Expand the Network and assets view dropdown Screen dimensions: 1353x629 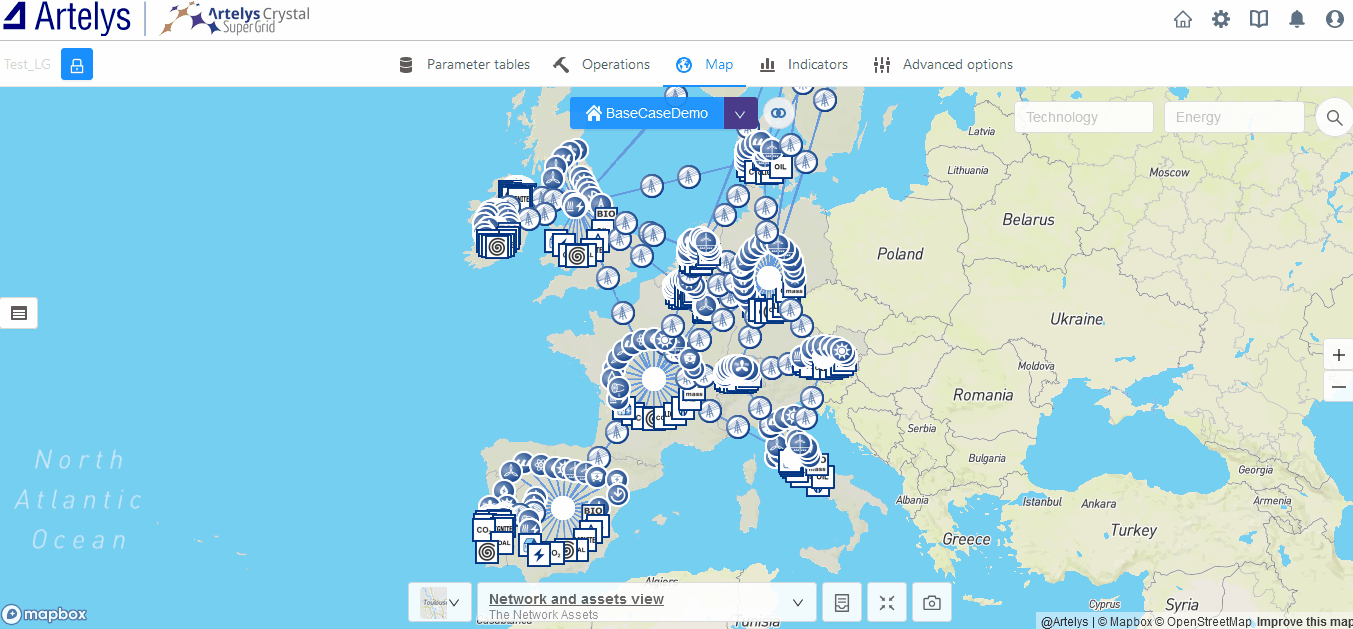(797, 602)
